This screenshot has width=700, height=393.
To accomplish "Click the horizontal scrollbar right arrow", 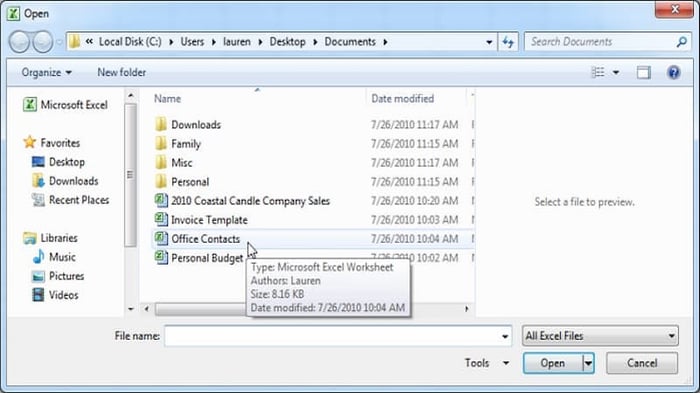I will (467, 309).
